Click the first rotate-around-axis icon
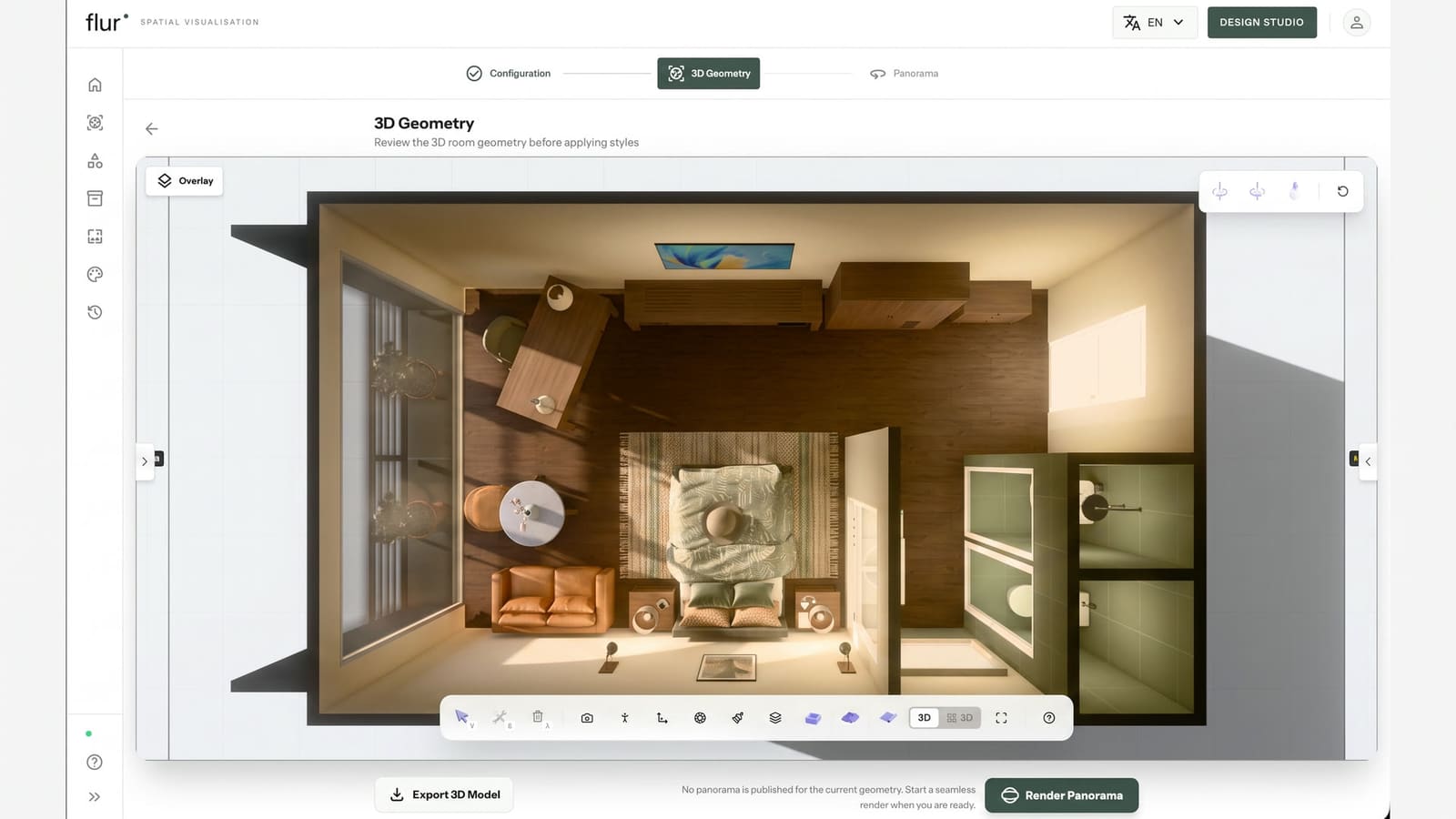This screenshot has width=1456, height=819. point(1220,191)
